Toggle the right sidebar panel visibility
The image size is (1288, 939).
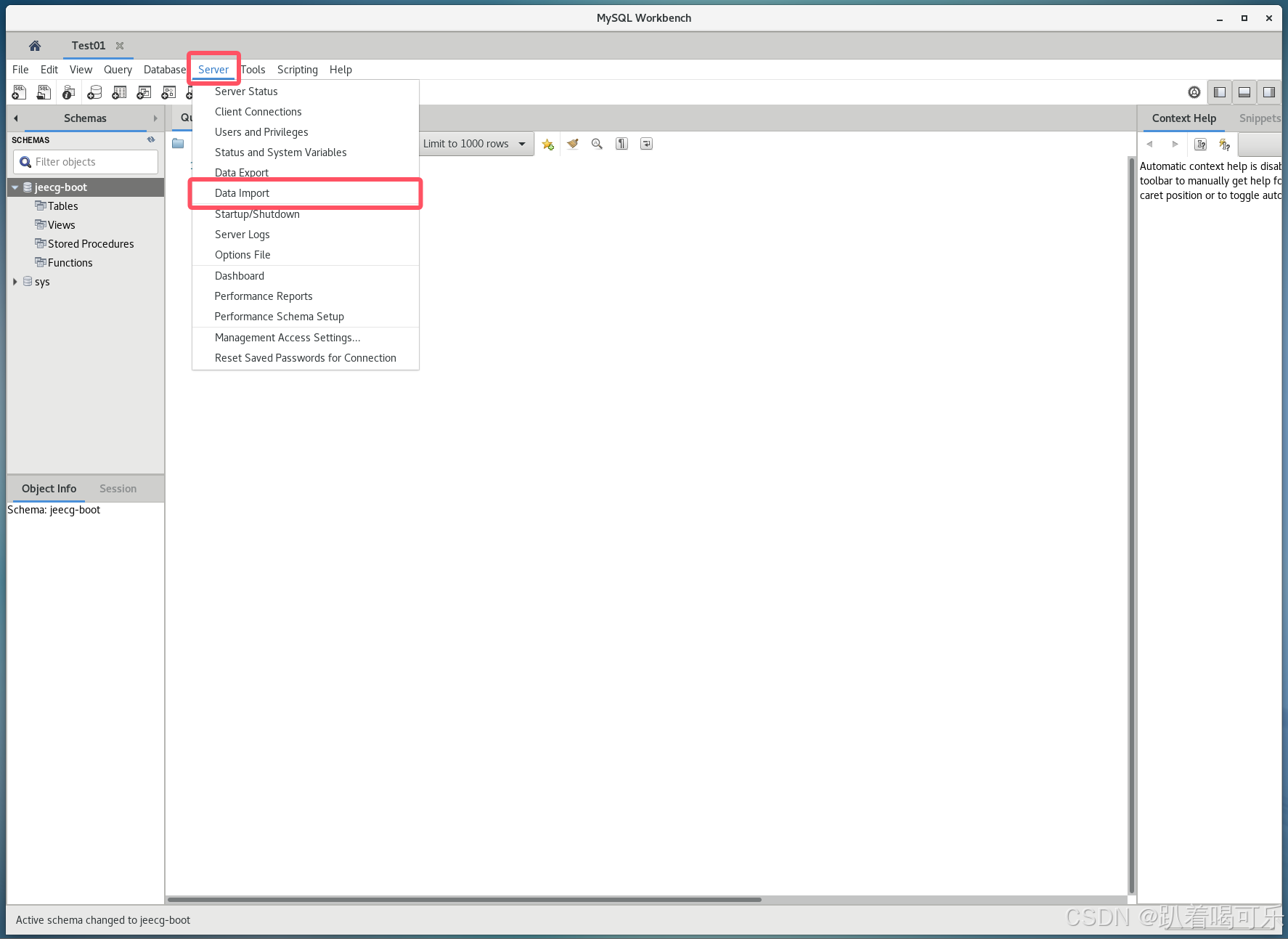point(1269,92)
